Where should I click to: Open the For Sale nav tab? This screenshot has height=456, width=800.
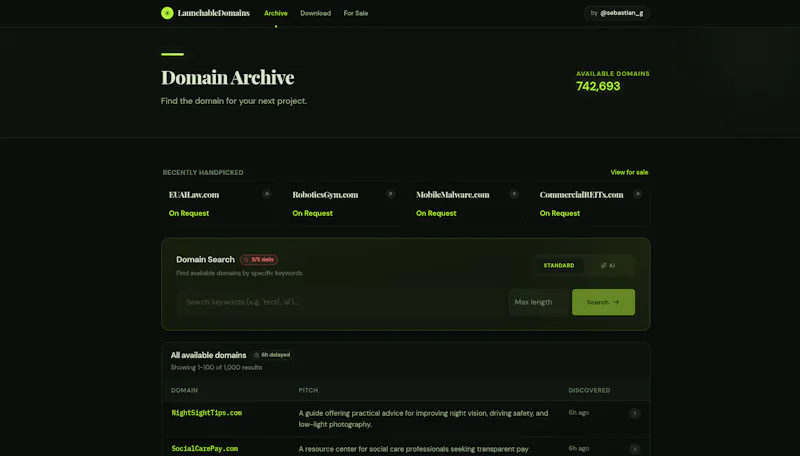tap(356, 13)
